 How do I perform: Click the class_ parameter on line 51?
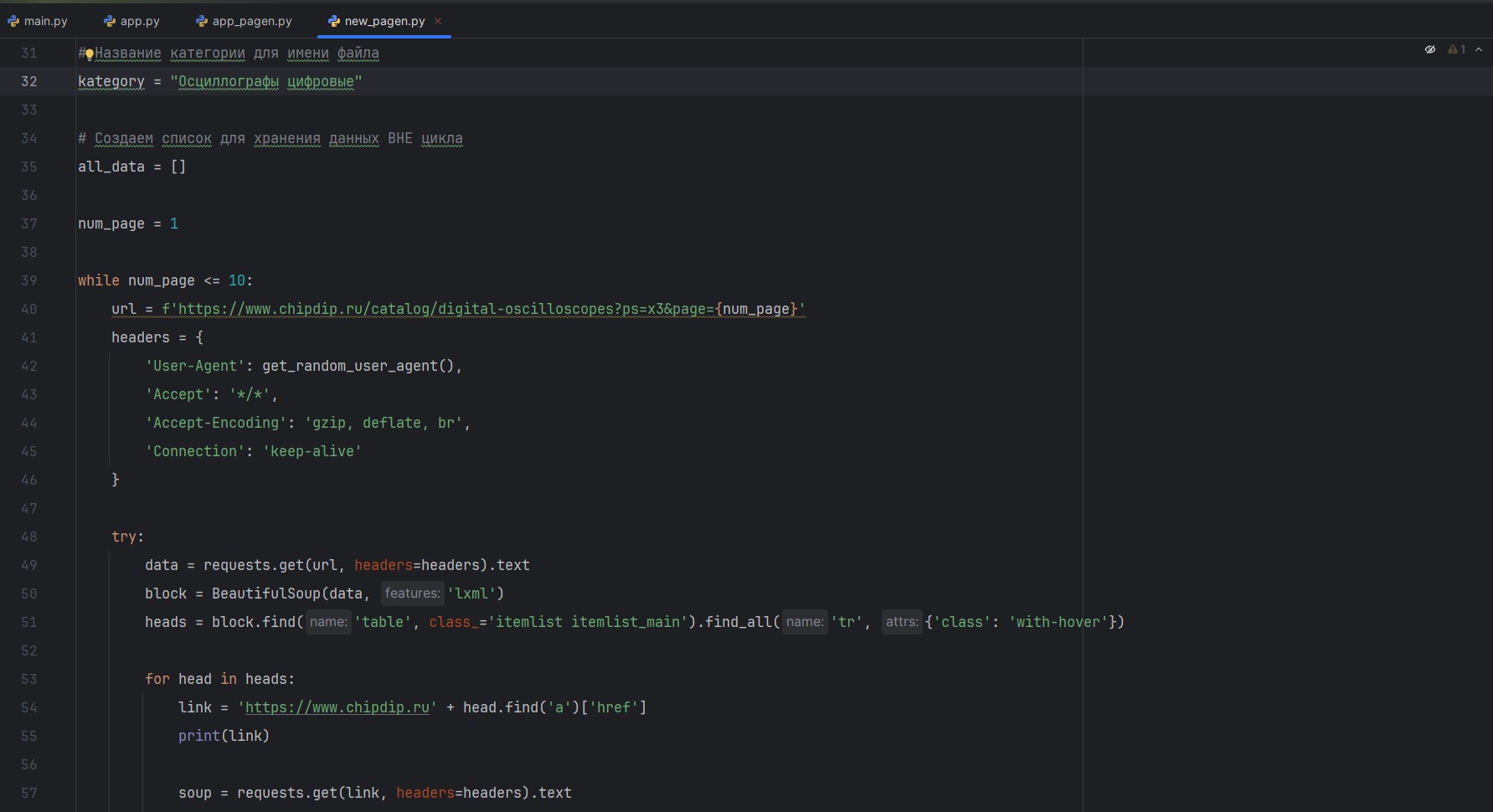click(x=455, y=622)
